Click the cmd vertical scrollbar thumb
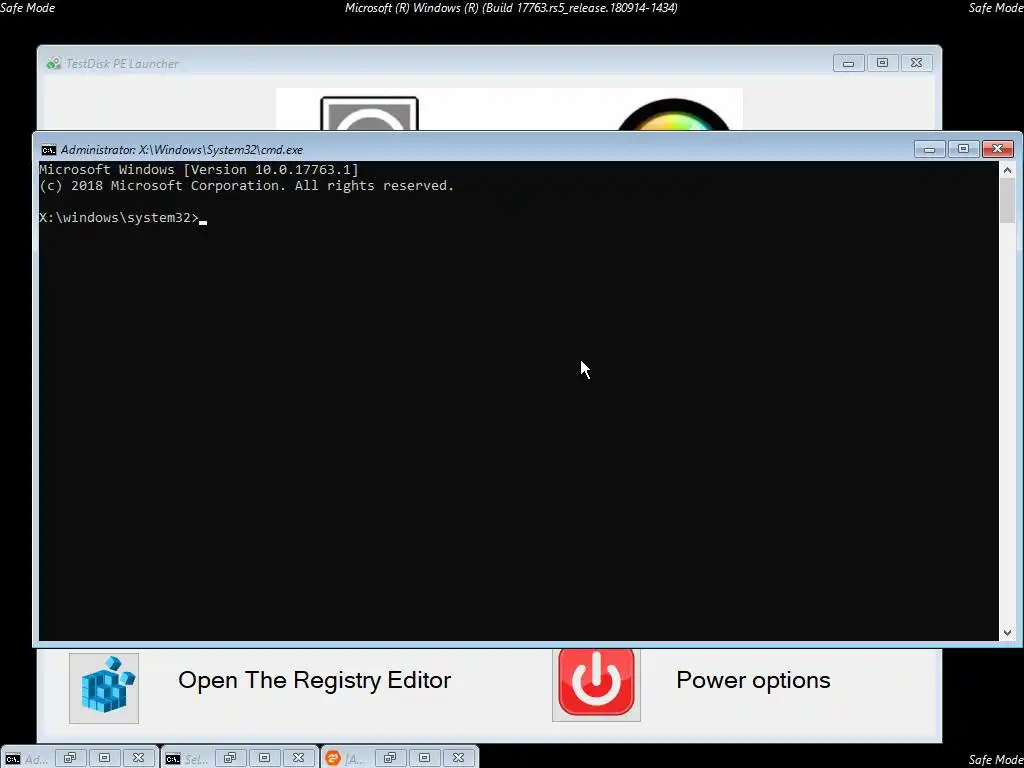This screenshot has height=768, width=1024. [x=1007, y=200]
